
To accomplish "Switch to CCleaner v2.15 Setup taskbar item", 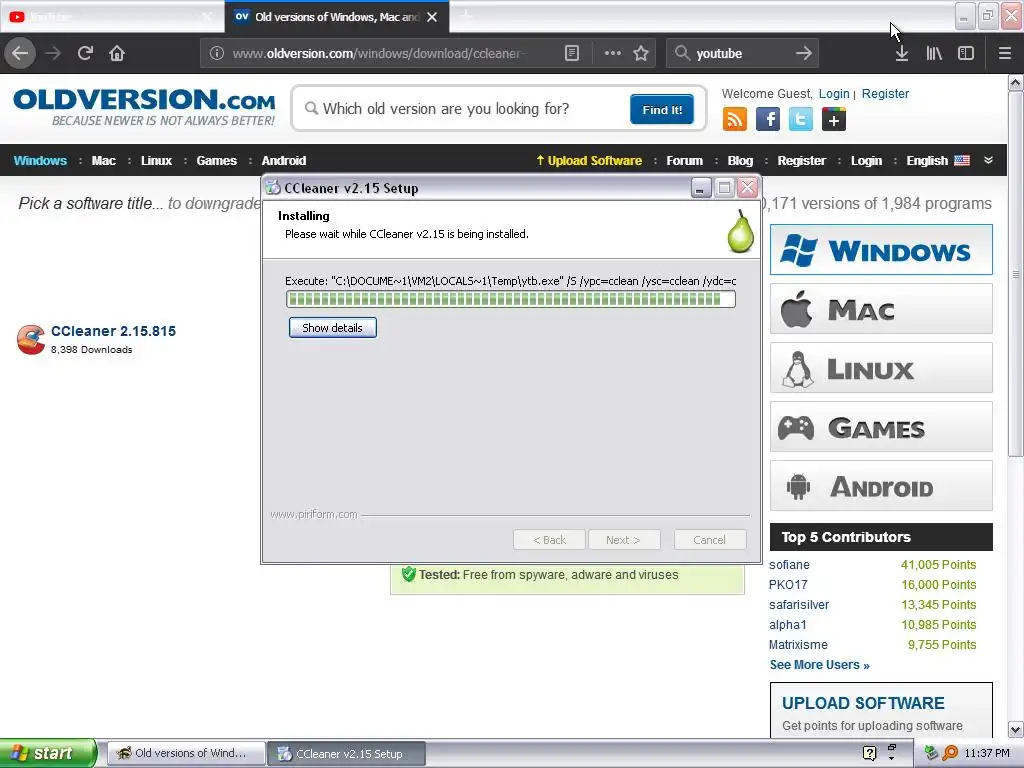I will point(347,754).
